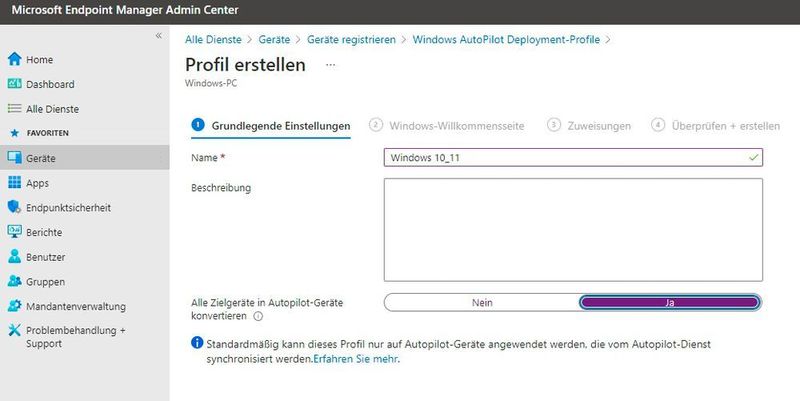Image resolution: width=800 pixels, height=401 pixels.
Task: Click the Benutzer person icon
Action: tap(14, 256)
